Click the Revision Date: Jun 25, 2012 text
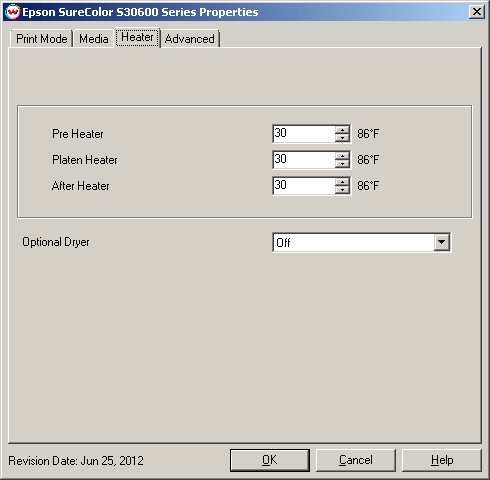The image size is (490, 480). pos(76,461)
